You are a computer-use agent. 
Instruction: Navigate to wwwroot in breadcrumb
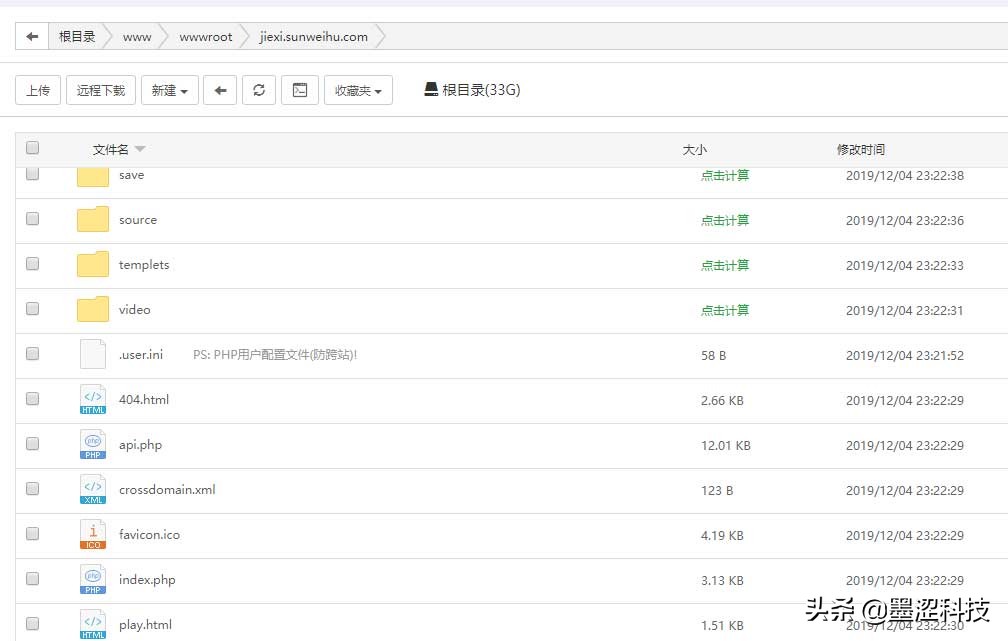point(205,37)
